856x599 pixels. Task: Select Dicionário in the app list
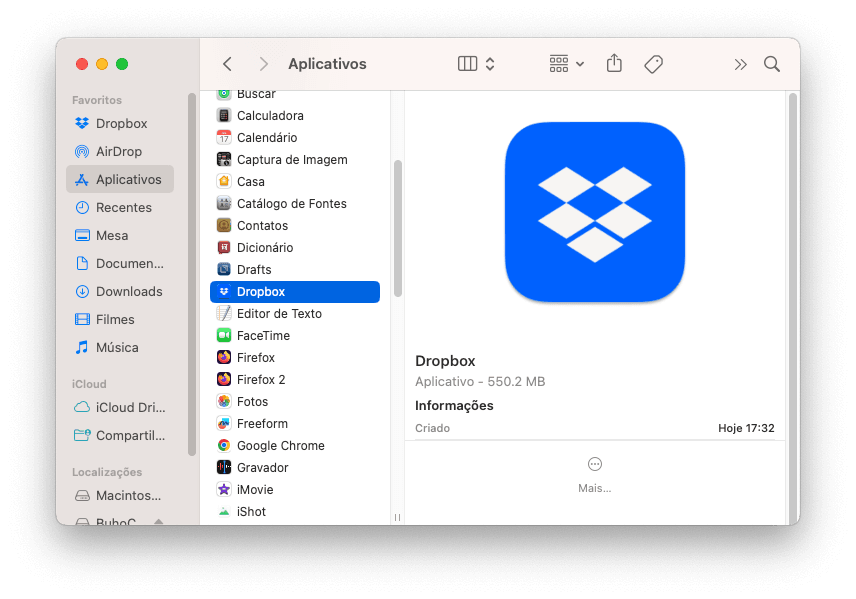tap(295, 247)
